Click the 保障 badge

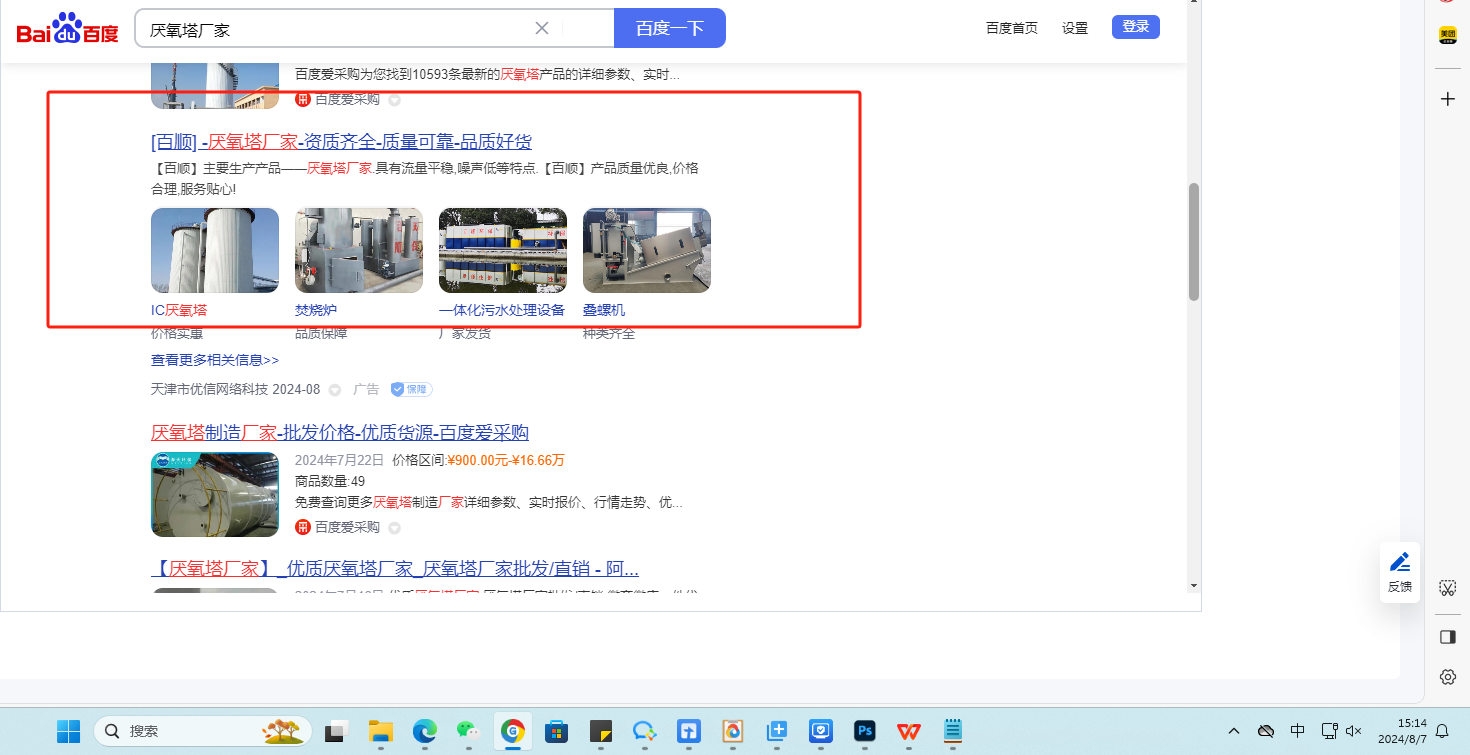click(x=411, y=389)
